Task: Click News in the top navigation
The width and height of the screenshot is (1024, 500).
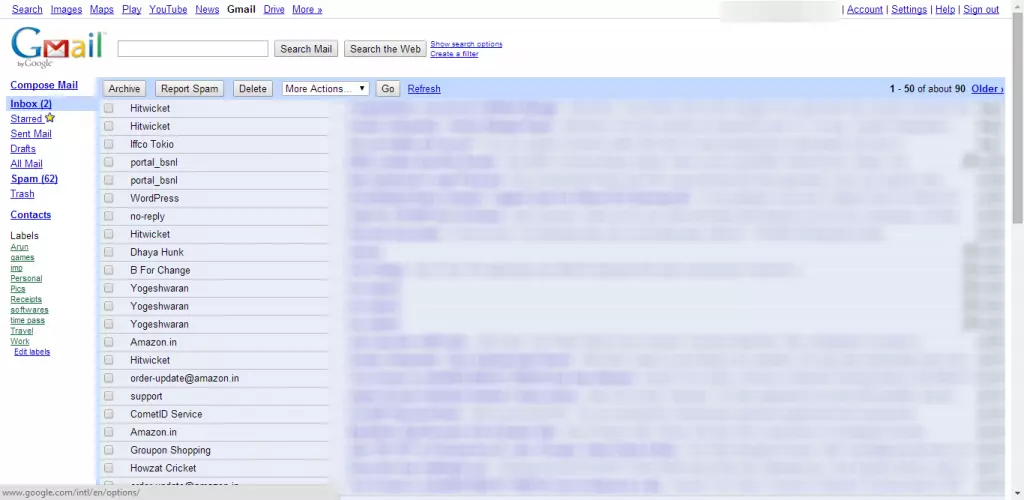Action: pos(207,9)
